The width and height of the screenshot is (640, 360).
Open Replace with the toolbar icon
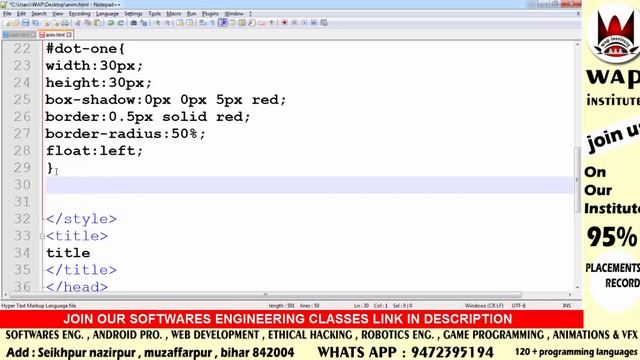coord(144,23)
